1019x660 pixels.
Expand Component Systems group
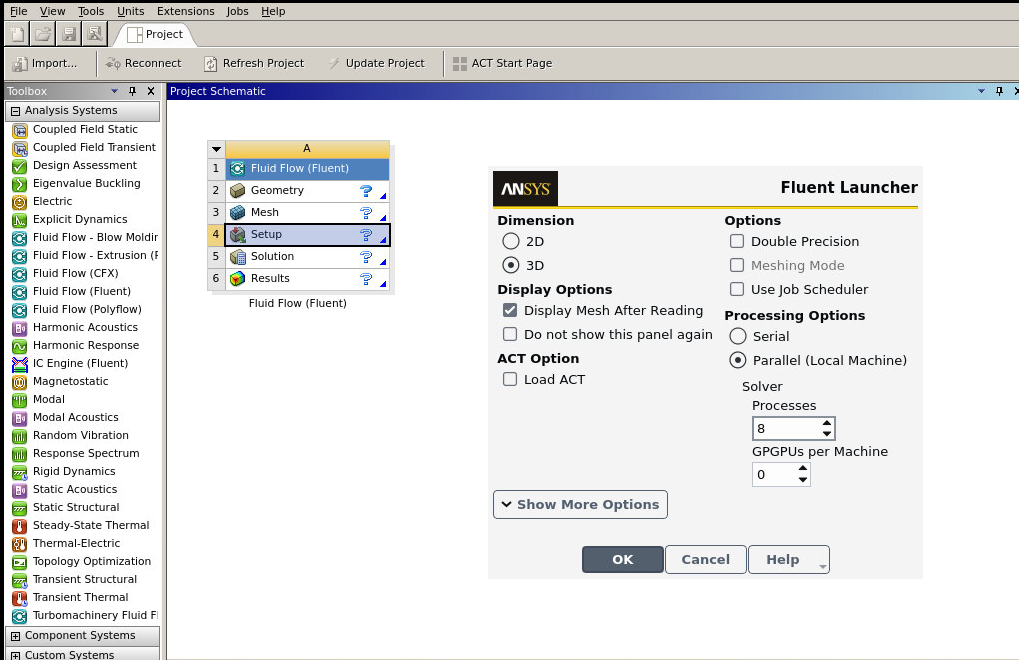(16, 636)
